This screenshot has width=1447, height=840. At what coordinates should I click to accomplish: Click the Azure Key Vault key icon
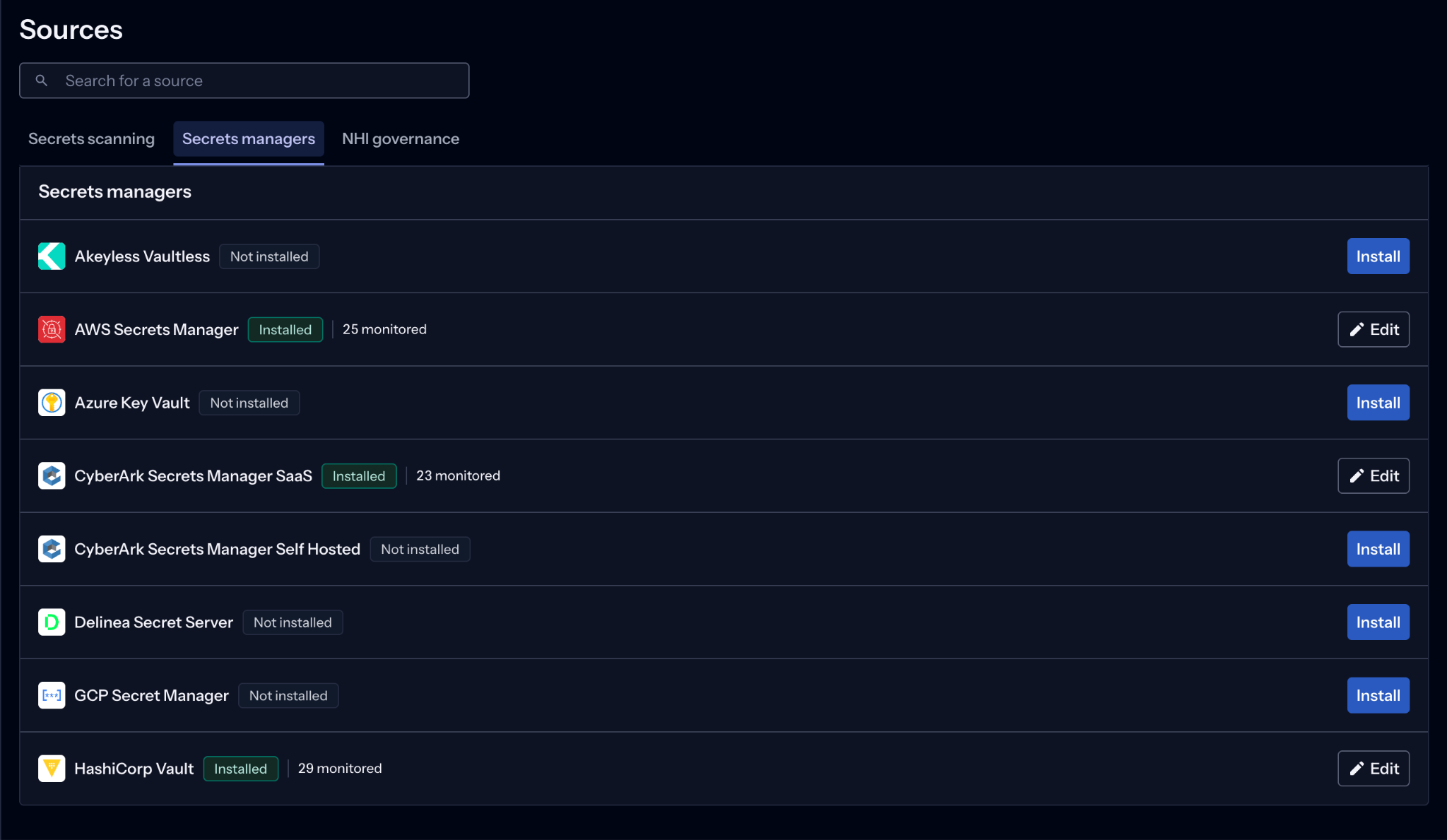pos(52,403)
